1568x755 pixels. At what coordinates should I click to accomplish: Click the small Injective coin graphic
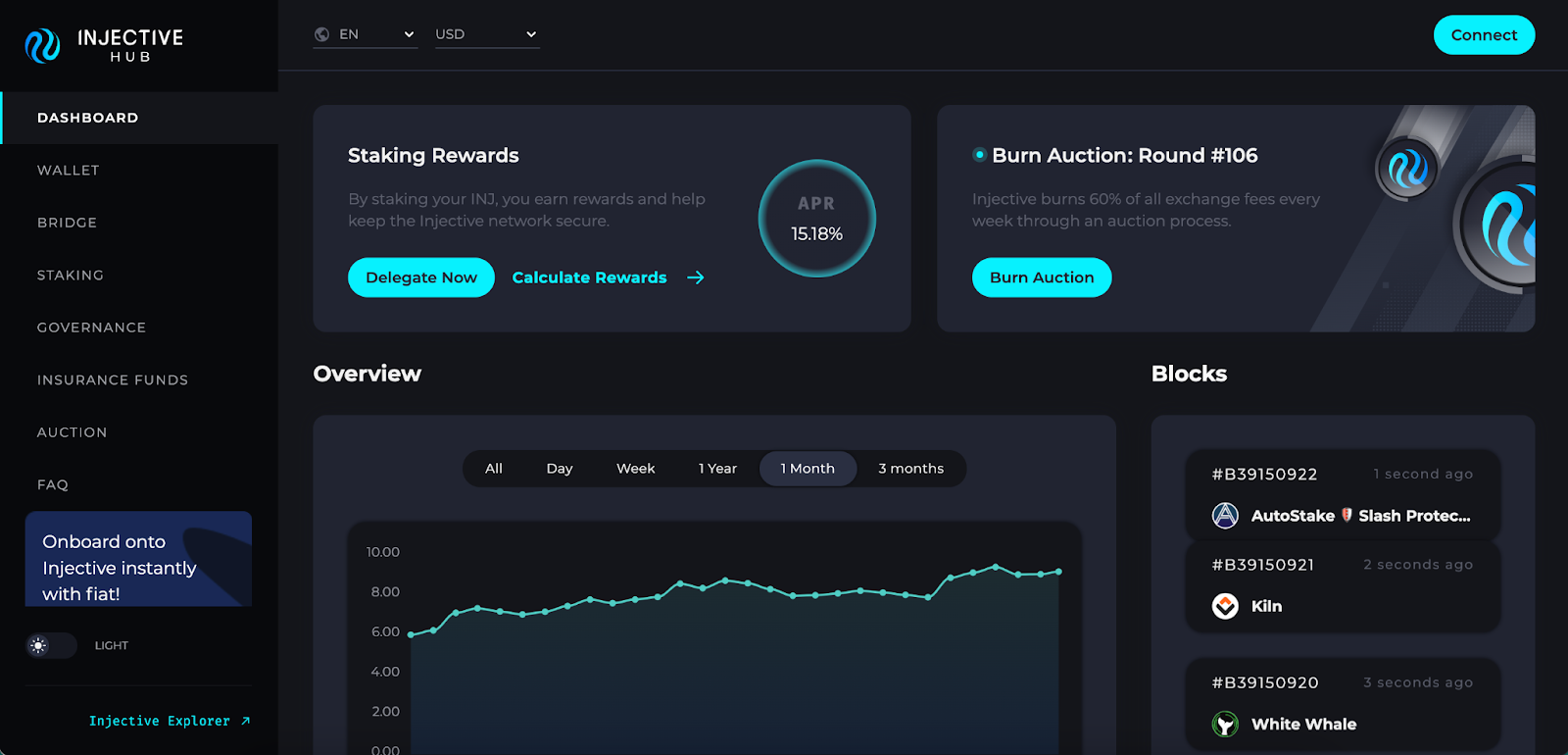(1407, 169)
